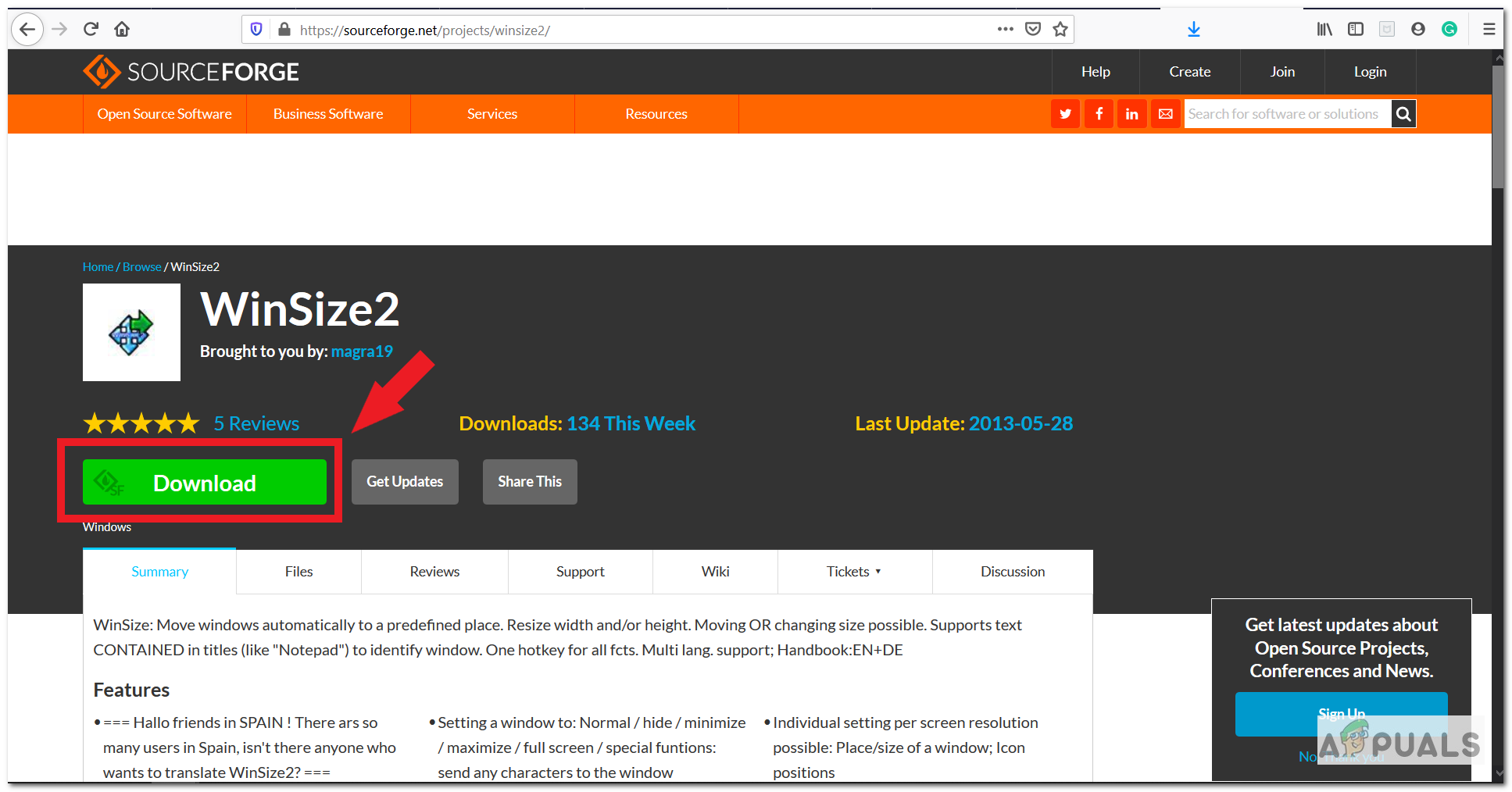The height and width of the screenshot is (792, 1512).
Task: Click the Save to Pocket icon
Action: 1033,30
